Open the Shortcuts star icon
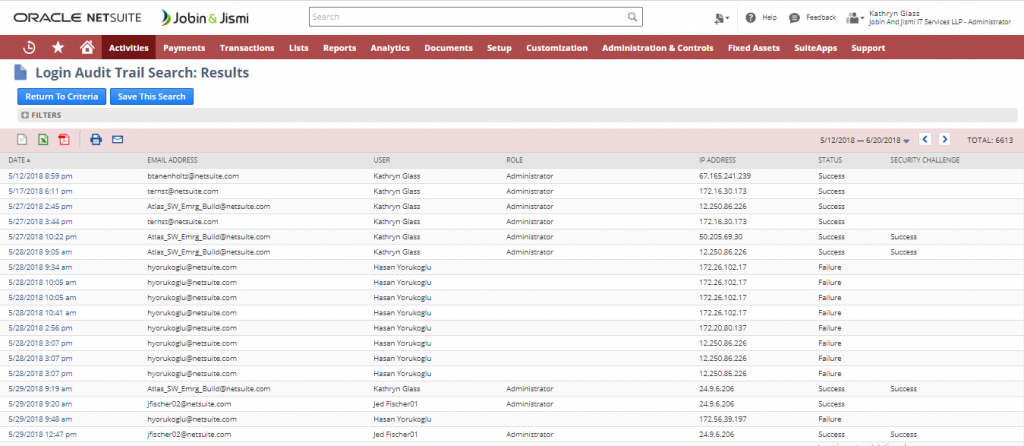This screenshot has height=446, width=1024. tap(58, 47)
